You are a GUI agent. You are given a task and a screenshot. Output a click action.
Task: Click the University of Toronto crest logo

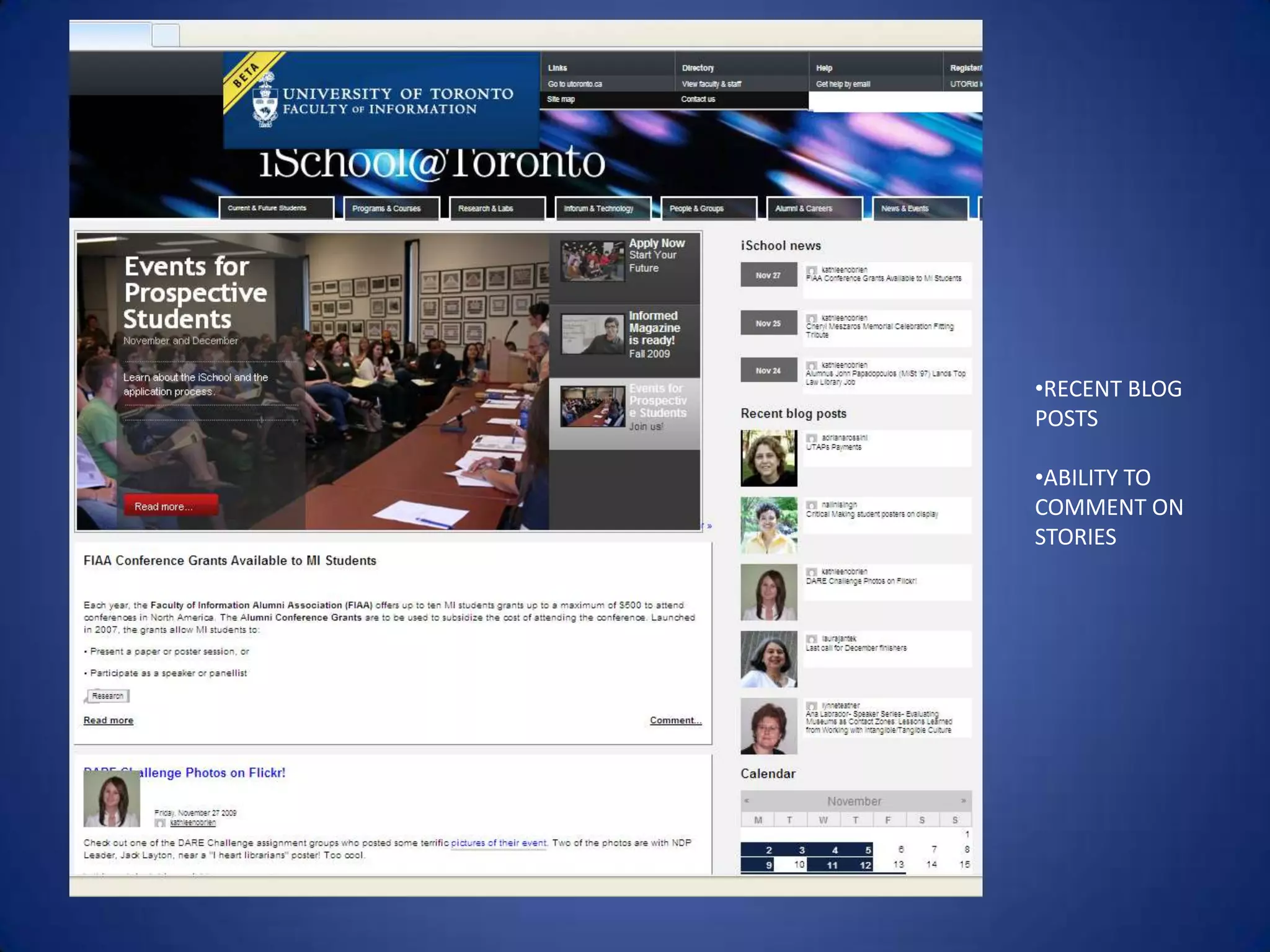[265, 100]
